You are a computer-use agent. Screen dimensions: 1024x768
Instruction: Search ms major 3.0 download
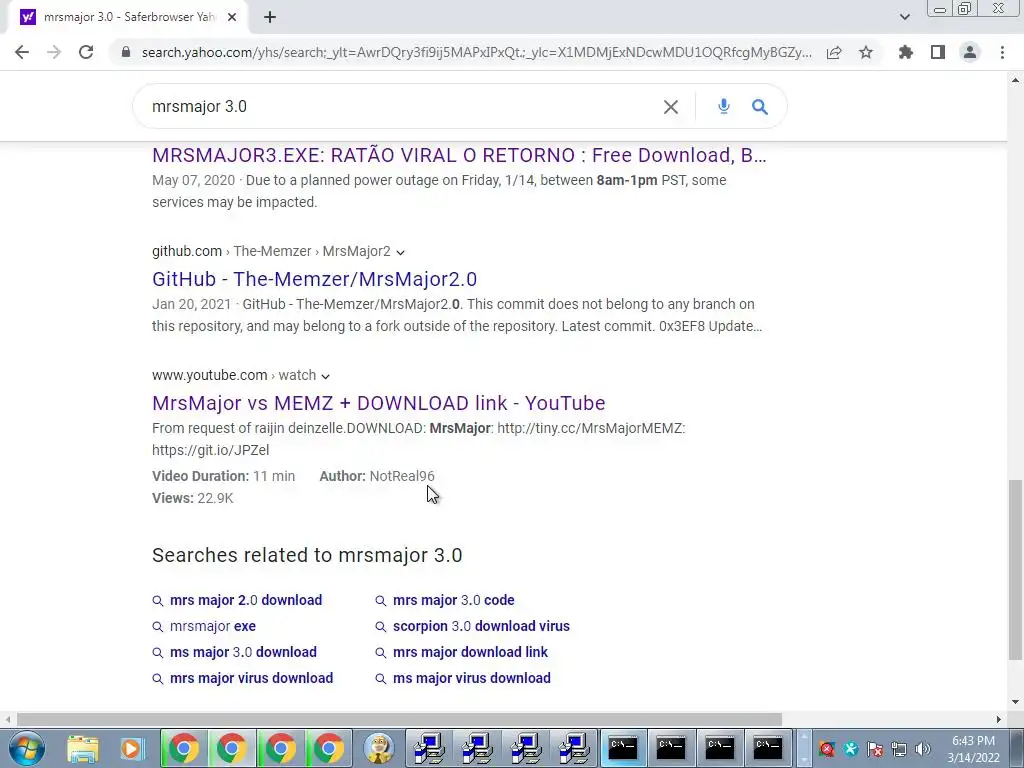[x=243, y=652]
